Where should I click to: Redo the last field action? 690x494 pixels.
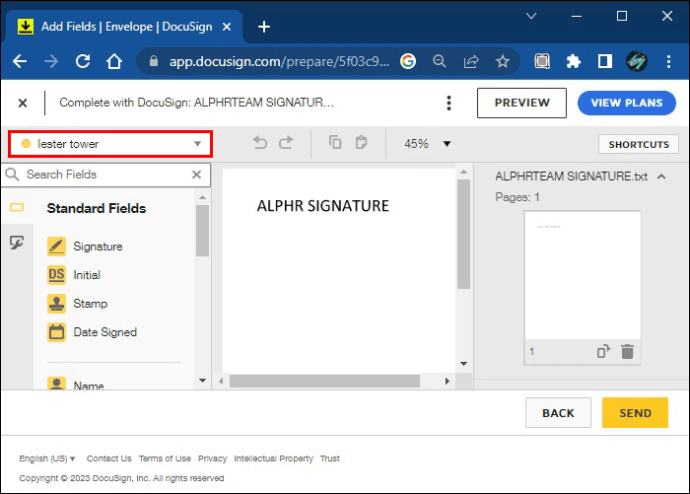coord(286,143)
